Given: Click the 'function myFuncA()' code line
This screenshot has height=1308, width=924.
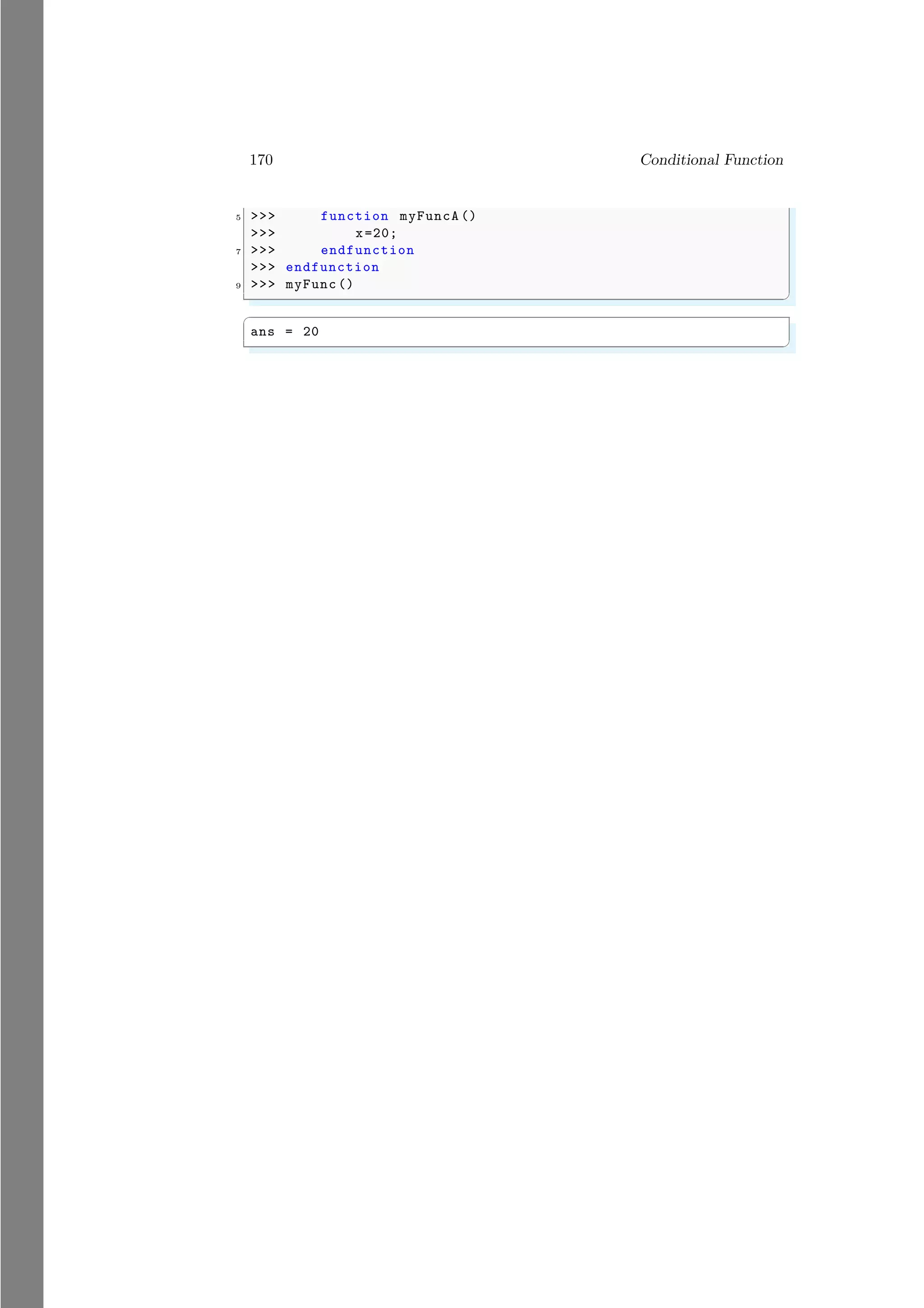Looking at the screenshot, I should tap(397, 217).
